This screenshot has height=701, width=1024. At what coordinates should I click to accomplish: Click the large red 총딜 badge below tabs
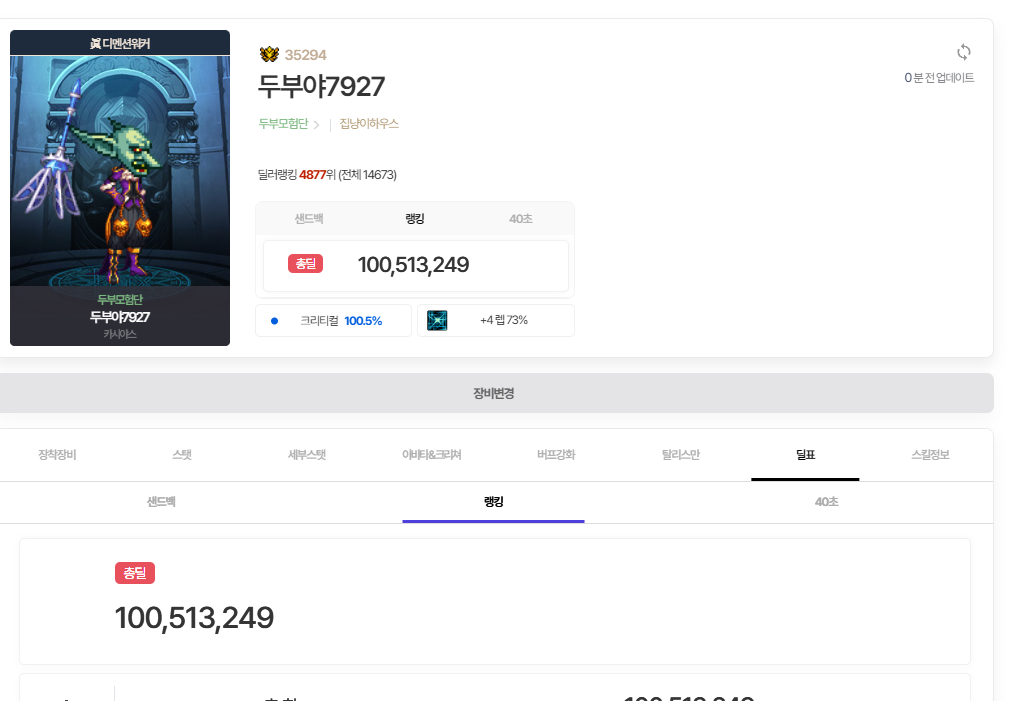(135, 573)
